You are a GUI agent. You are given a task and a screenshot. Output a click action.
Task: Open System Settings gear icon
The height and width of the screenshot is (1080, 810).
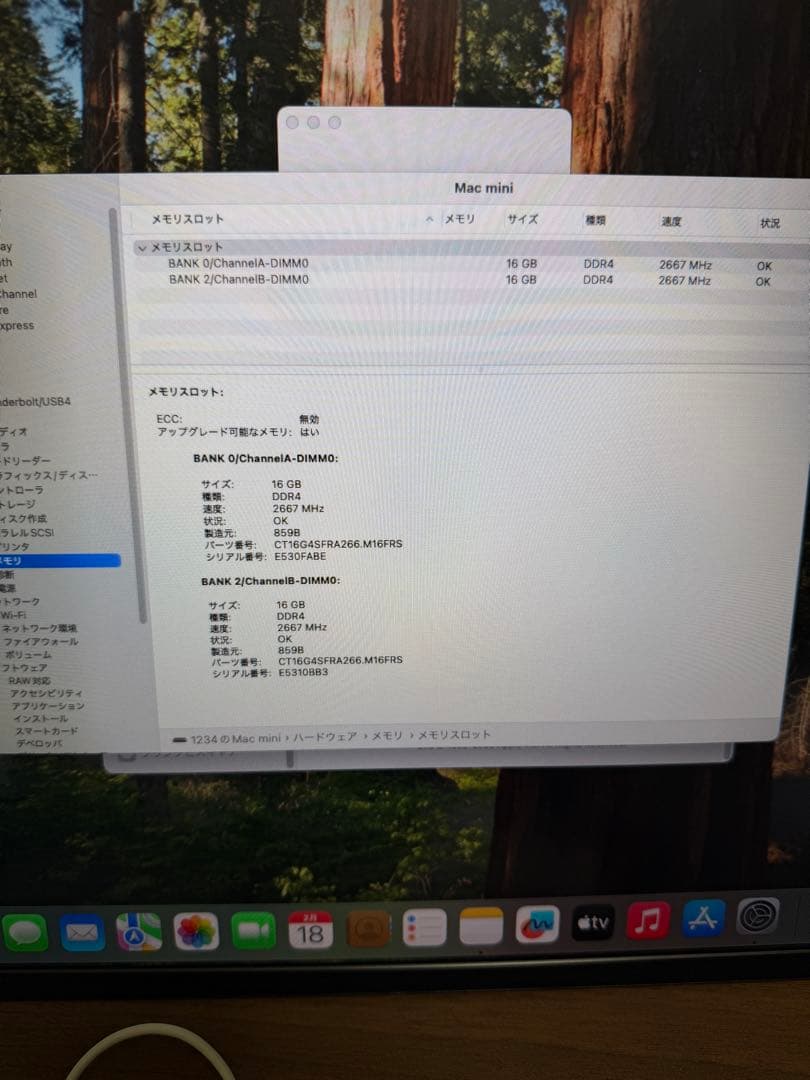[758, 916]
